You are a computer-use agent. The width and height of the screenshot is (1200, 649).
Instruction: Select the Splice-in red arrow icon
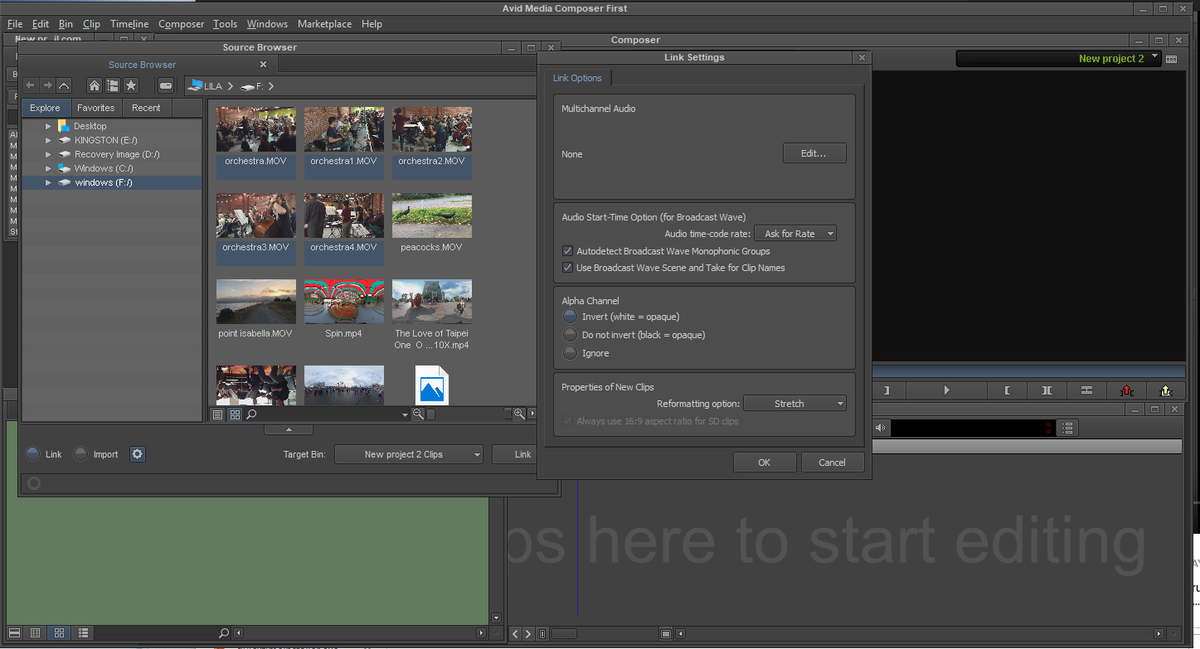coord(1126,390)
